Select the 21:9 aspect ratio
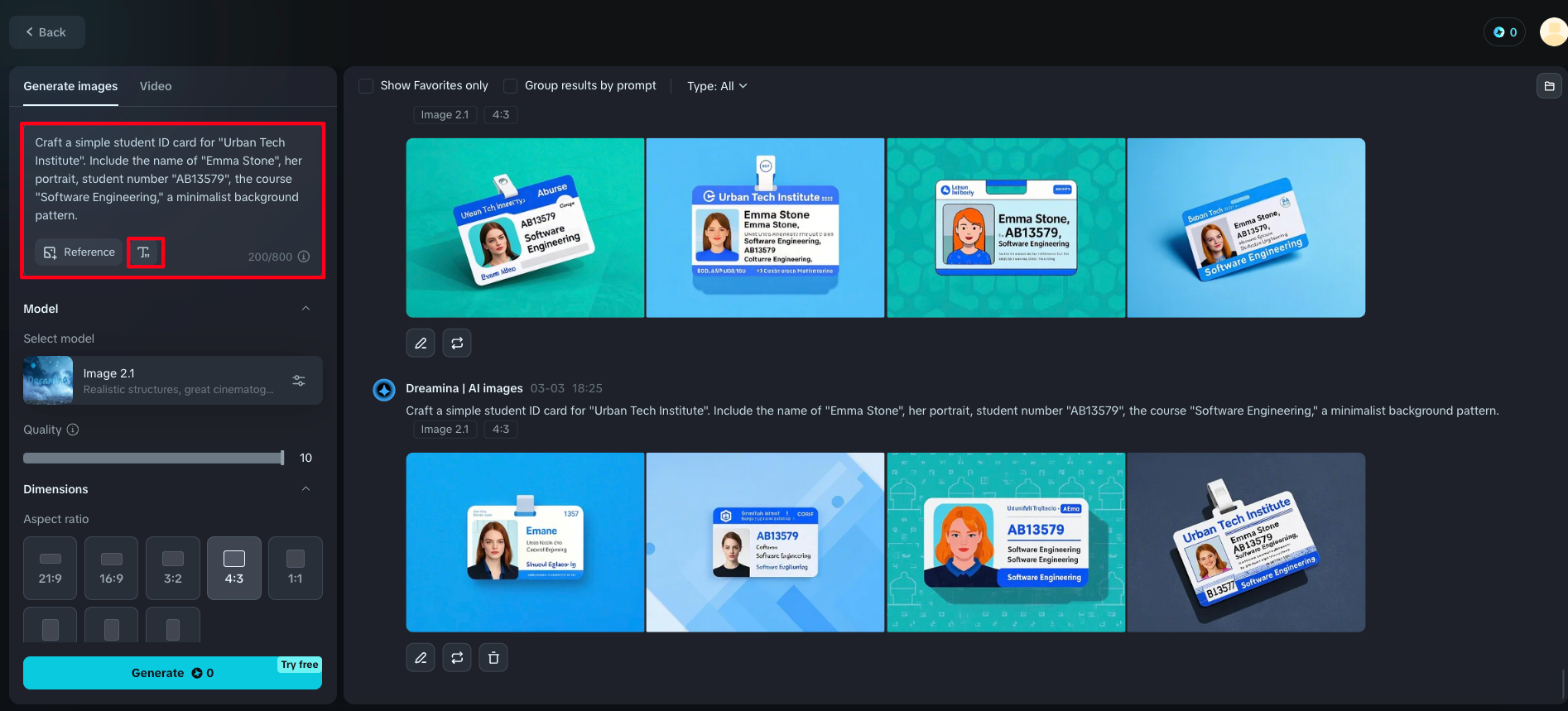The image size is (1568, 711). tap(51, 568)
